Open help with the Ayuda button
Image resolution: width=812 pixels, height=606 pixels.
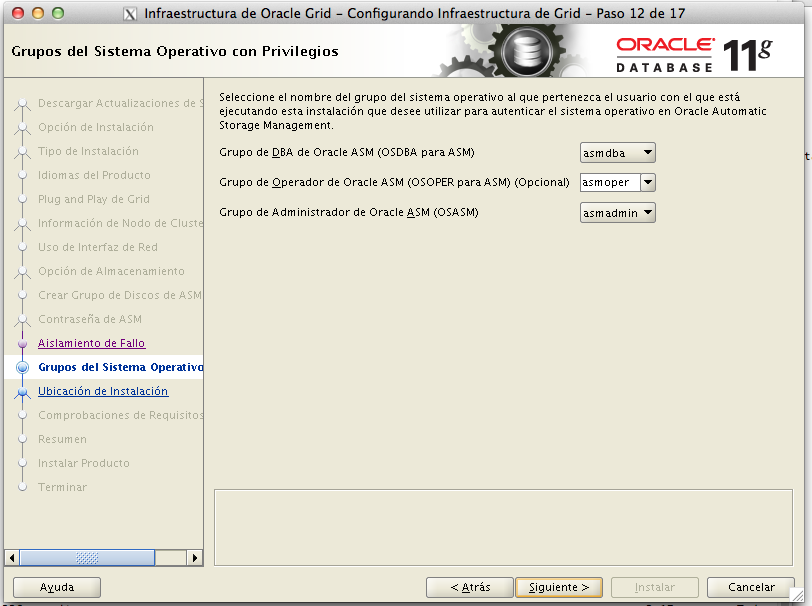click(57, 587)
